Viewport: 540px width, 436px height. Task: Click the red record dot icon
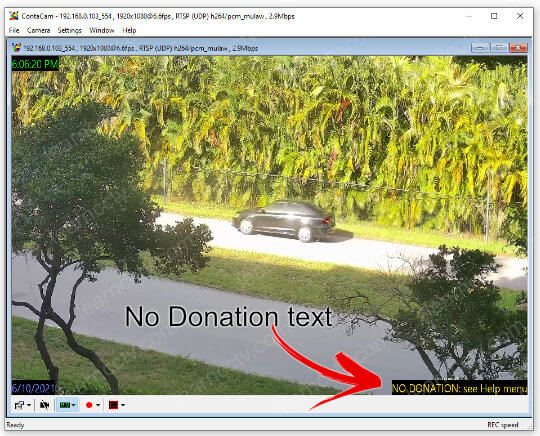89,405
